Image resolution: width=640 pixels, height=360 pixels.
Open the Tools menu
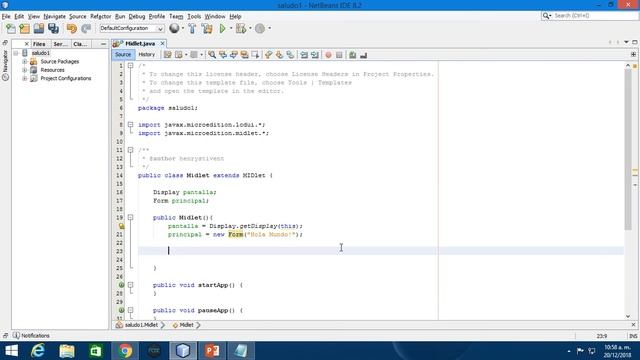tap(194, 16)
